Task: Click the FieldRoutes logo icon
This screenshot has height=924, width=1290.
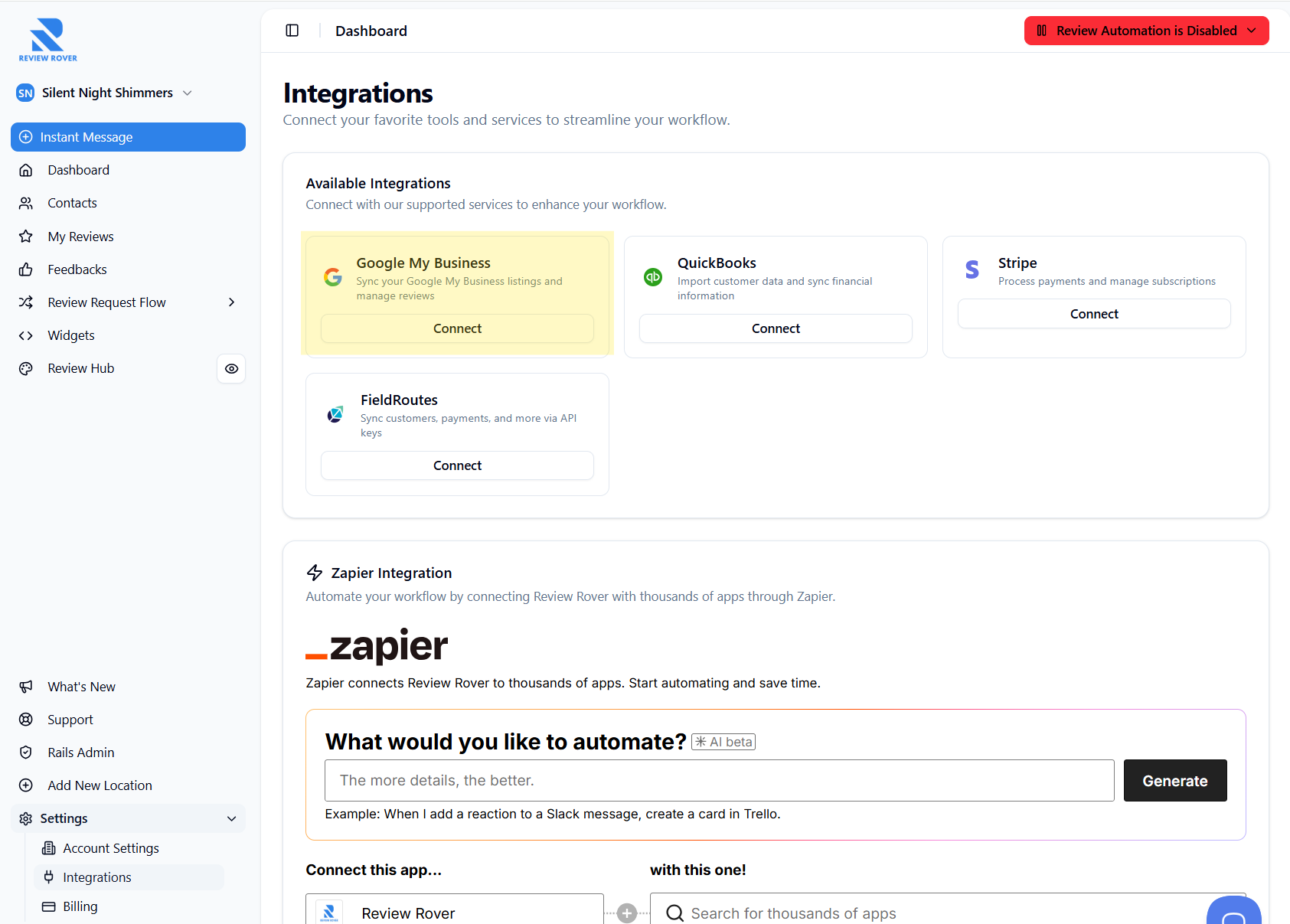Action: pyautogui.click(x=335, y=414)
